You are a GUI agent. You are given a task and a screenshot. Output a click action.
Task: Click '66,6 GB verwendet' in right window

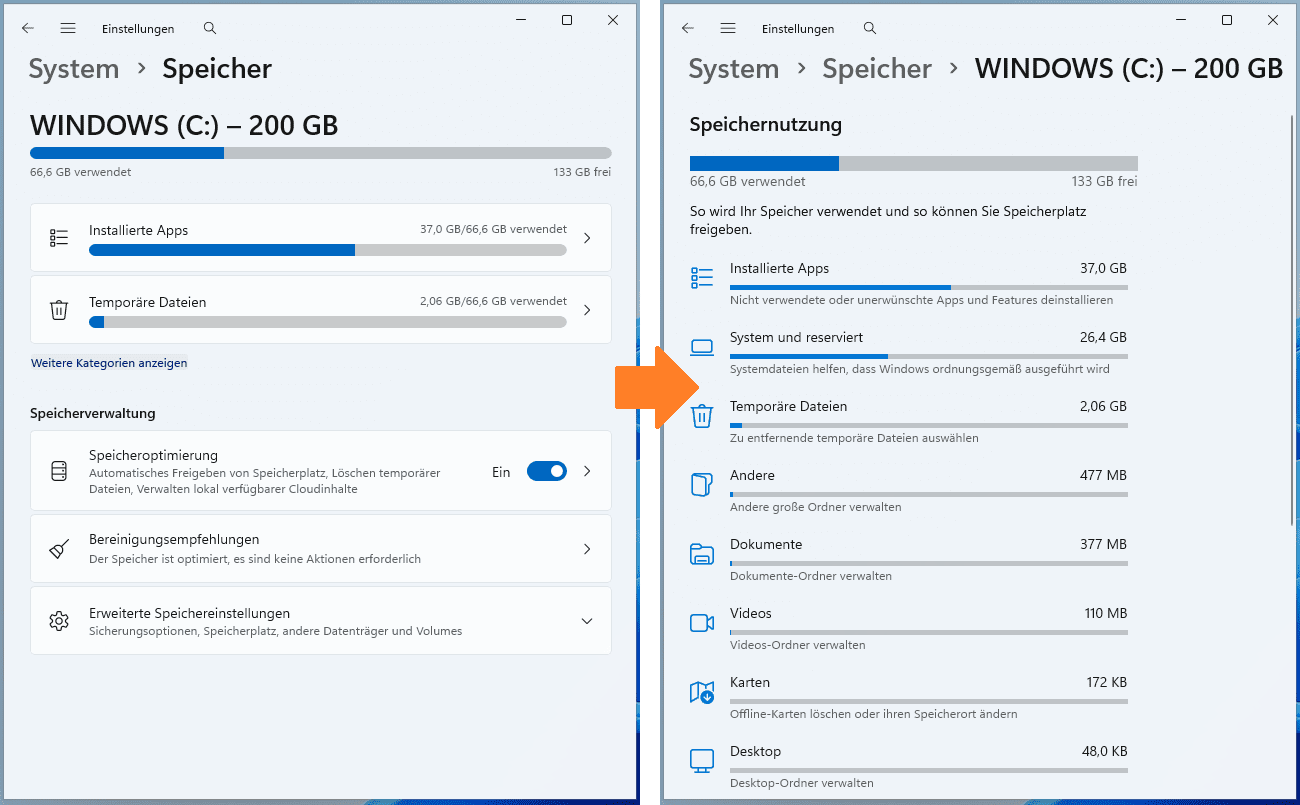(748, 182)
